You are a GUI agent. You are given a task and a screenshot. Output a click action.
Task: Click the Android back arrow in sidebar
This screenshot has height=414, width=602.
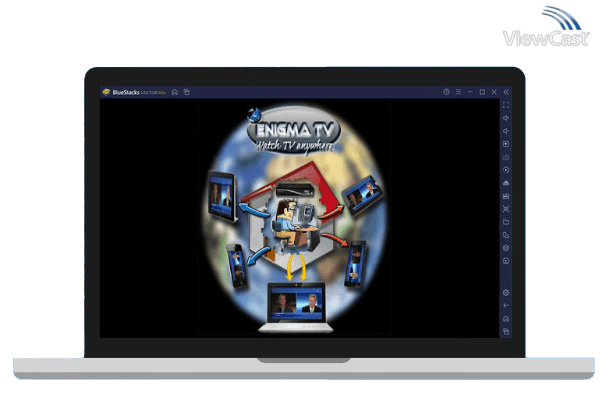pyautogui.click(x=506, y=306)
